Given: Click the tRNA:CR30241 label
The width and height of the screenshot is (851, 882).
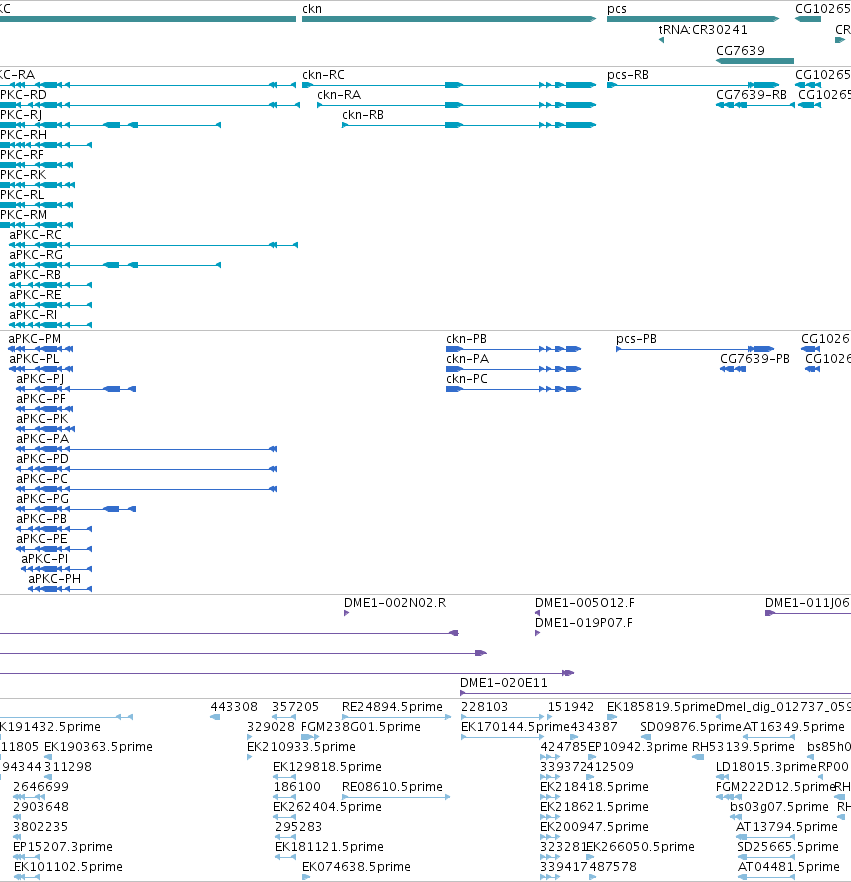Looking at the screenshot, I should coord(703,30).
